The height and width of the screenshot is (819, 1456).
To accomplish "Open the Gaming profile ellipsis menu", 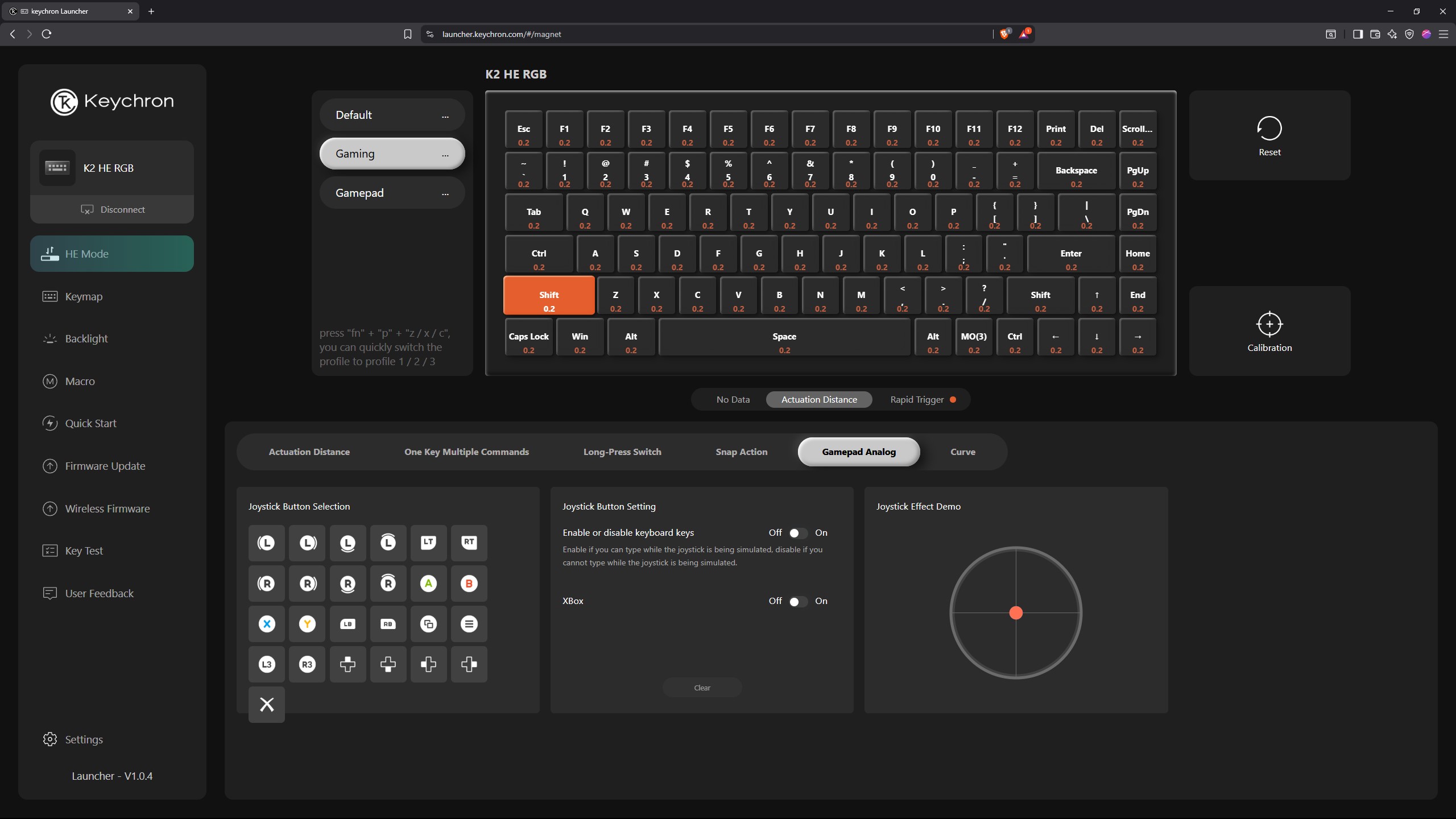I will tap(445, 155).
